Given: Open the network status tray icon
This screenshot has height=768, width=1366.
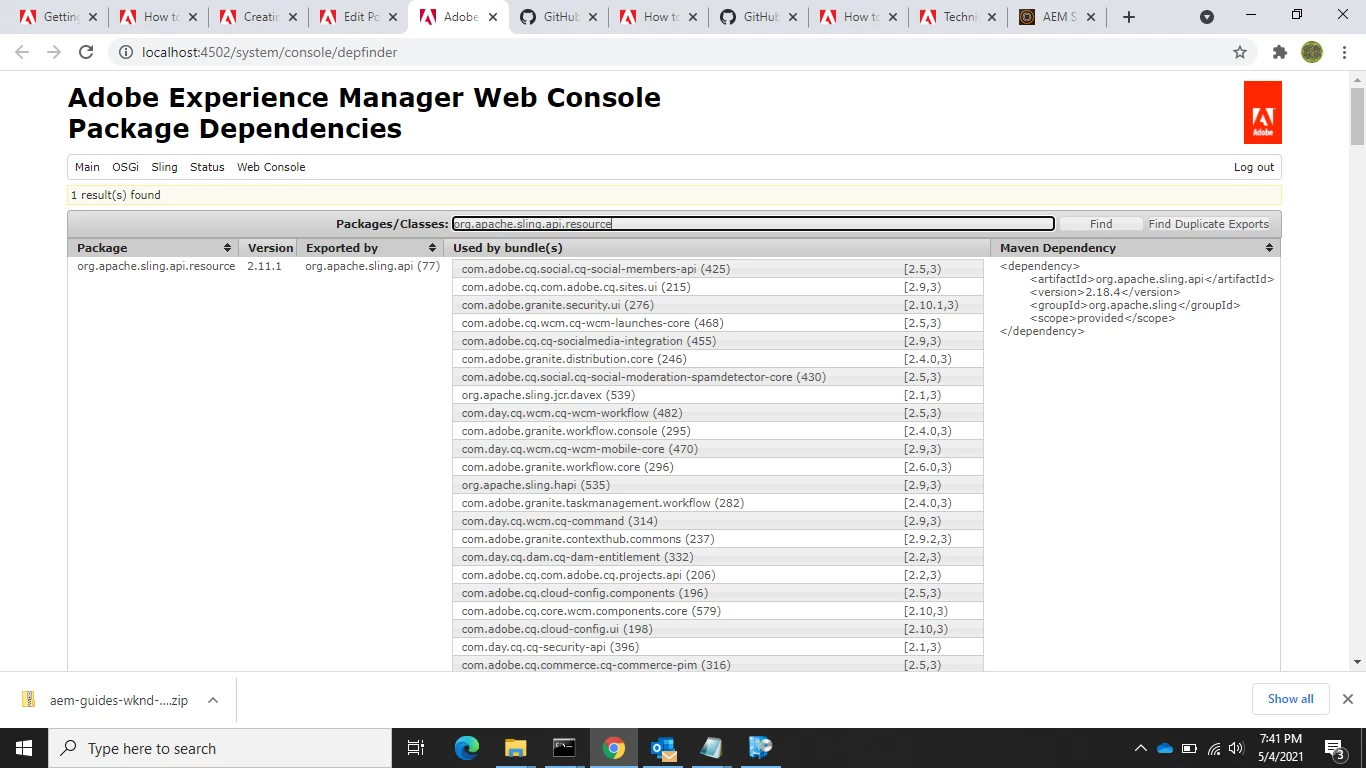Looking at the screenshot, I should click(1213, 748).
